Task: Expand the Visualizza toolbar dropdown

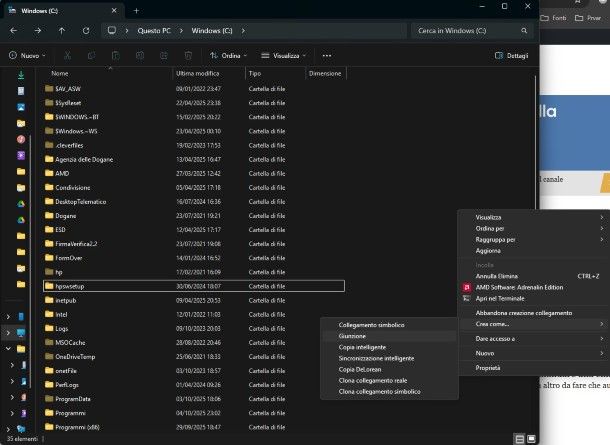Action: (x=283, y=56)
